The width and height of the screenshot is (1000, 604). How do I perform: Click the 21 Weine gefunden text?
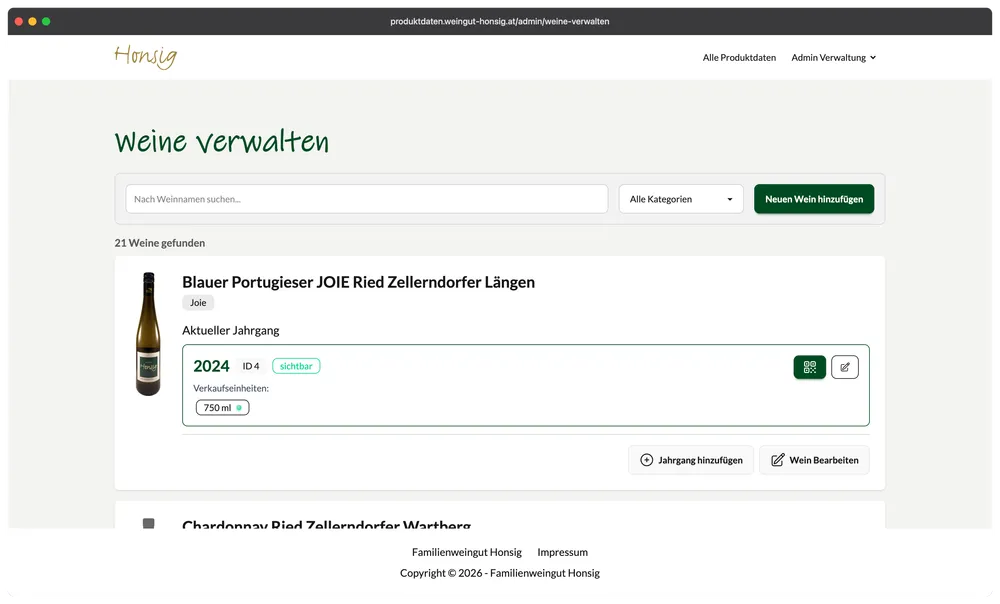pos(159,243)
